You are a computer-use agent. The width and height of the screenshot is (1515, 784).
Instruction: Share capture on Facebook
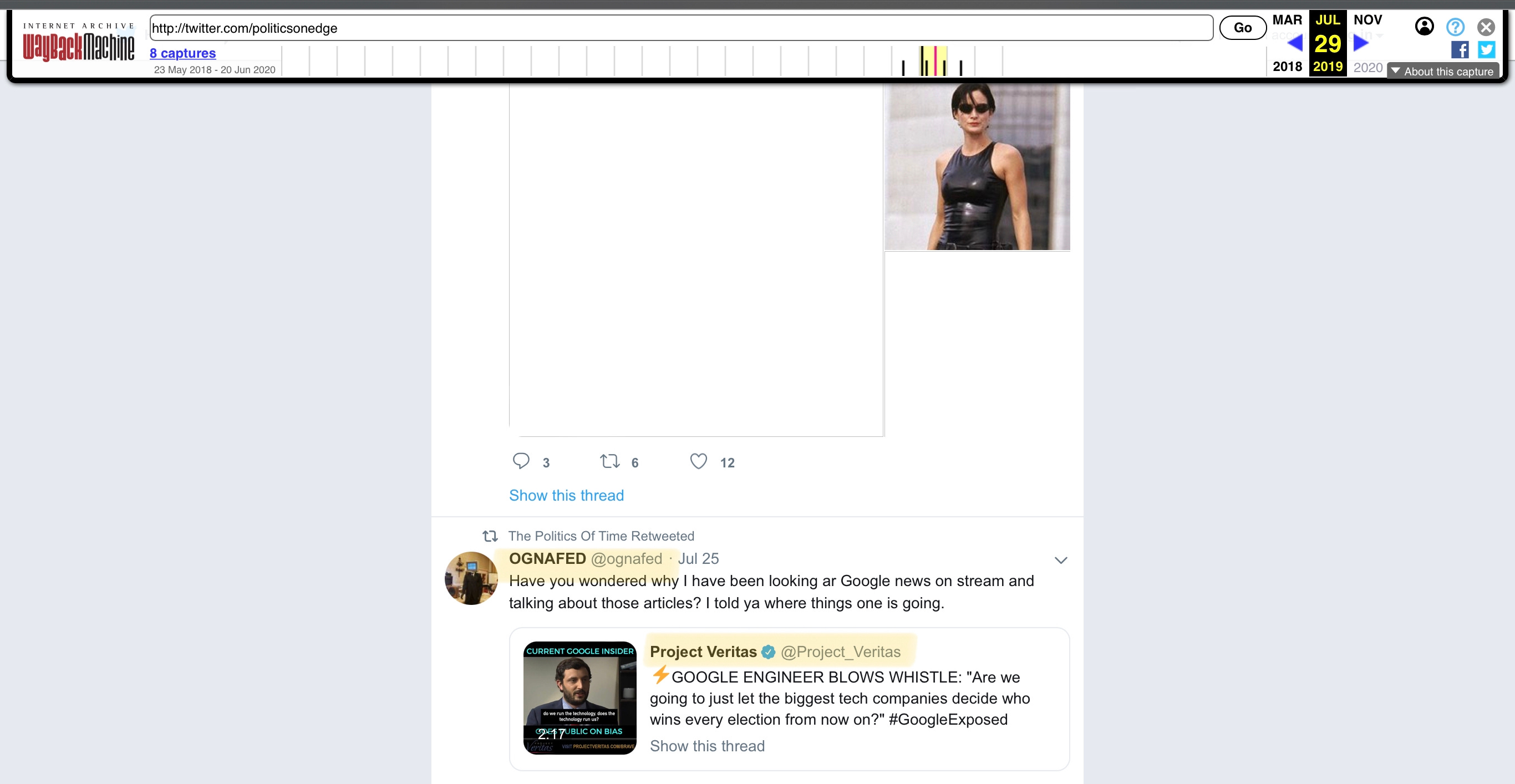pos(1459,50)
